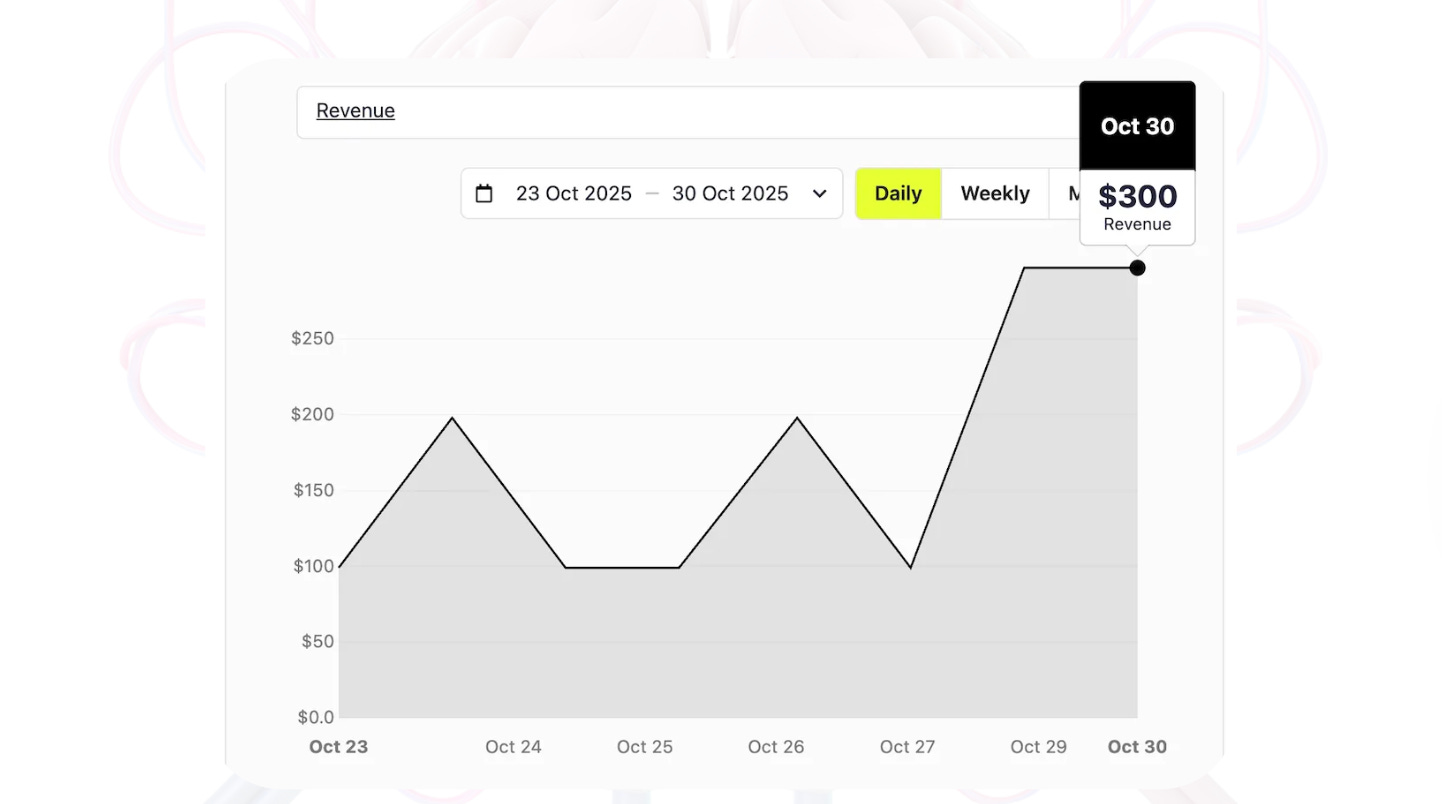
Task: Click the Revenue label in the tooltip
Action: (x=1137, y=224)
